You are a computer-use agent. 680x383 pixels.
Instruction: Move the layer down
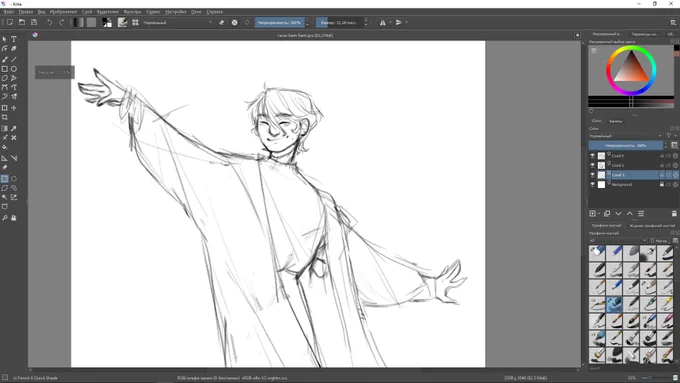[618, 213]
